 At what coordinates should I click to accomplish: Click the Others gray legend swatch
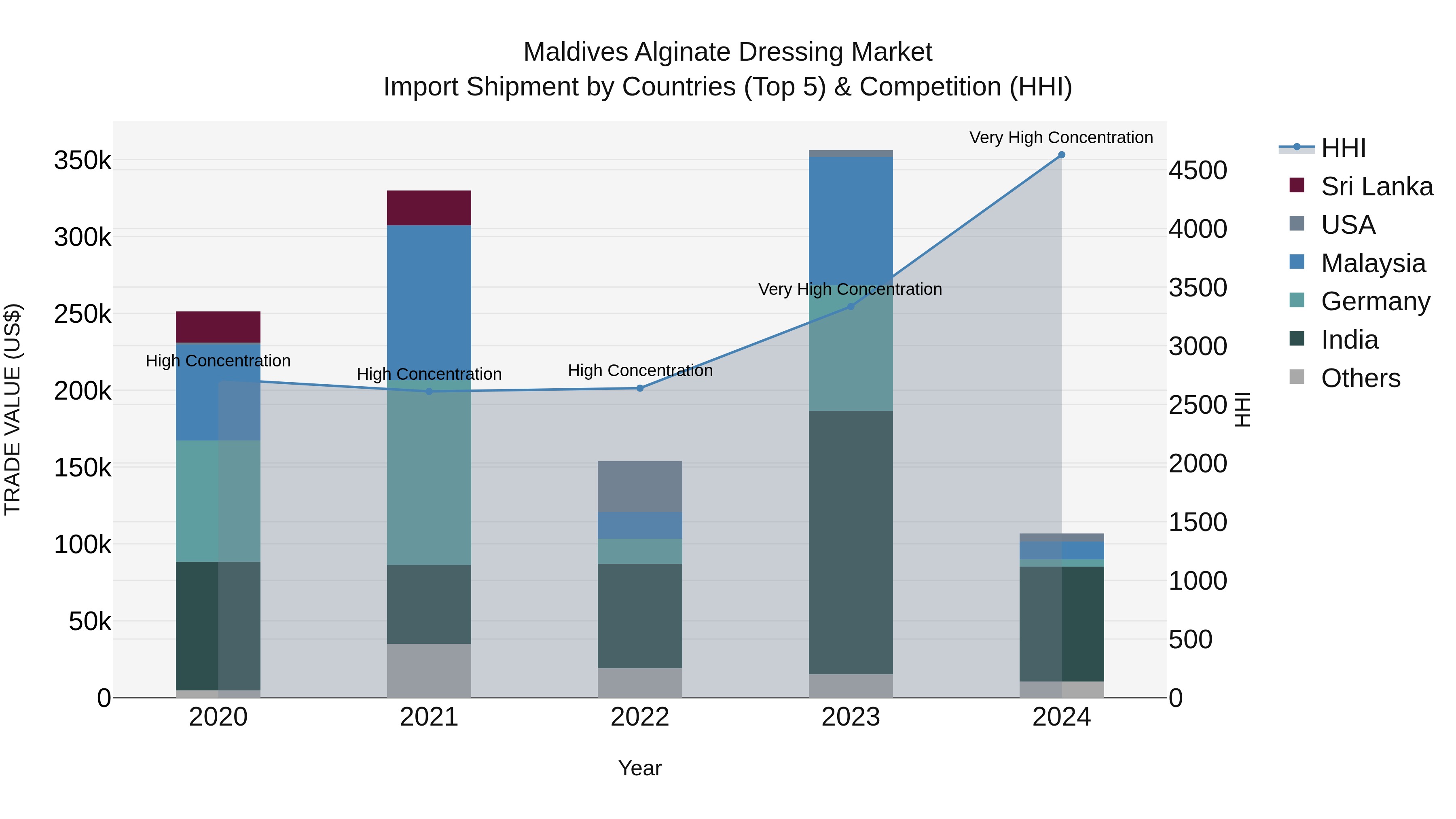1297,377
